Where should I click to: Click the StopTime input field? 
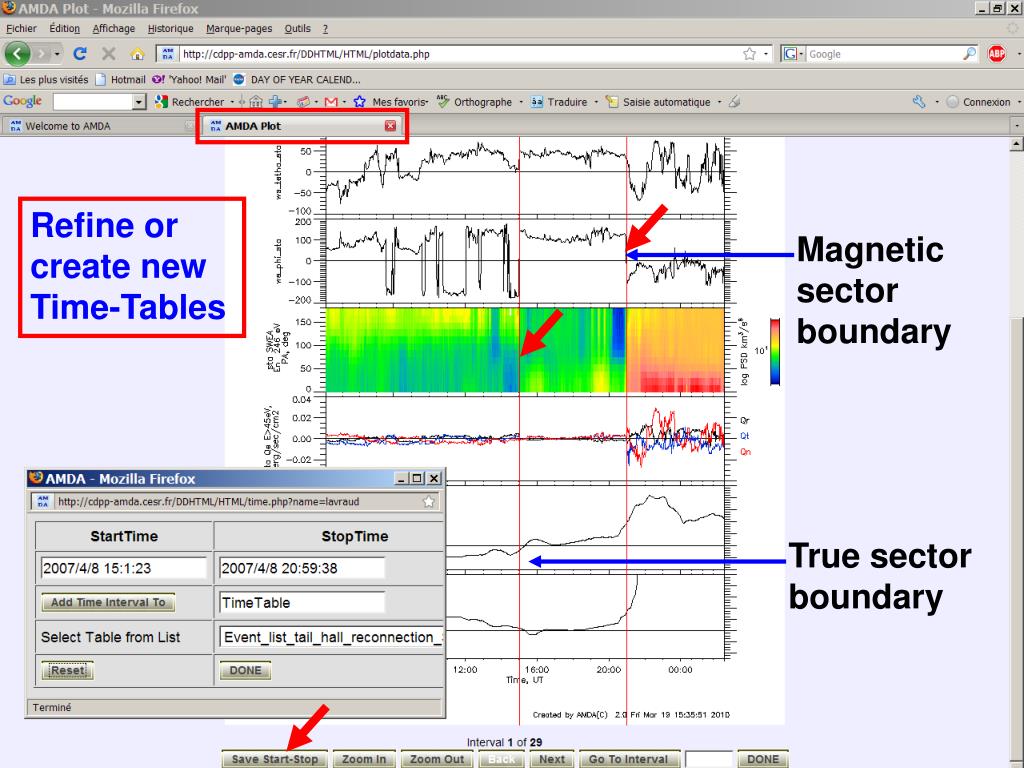[302, 568]
